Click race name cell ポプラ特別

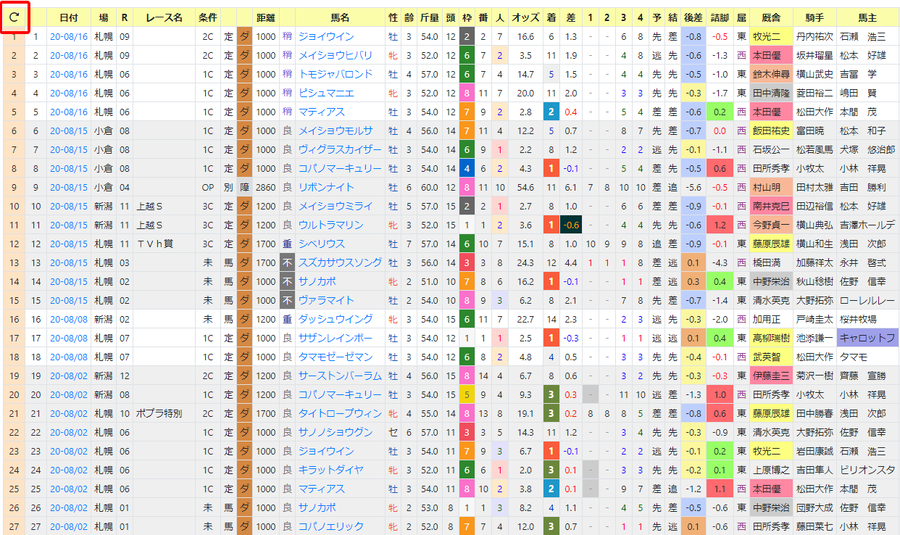(159, 413)
